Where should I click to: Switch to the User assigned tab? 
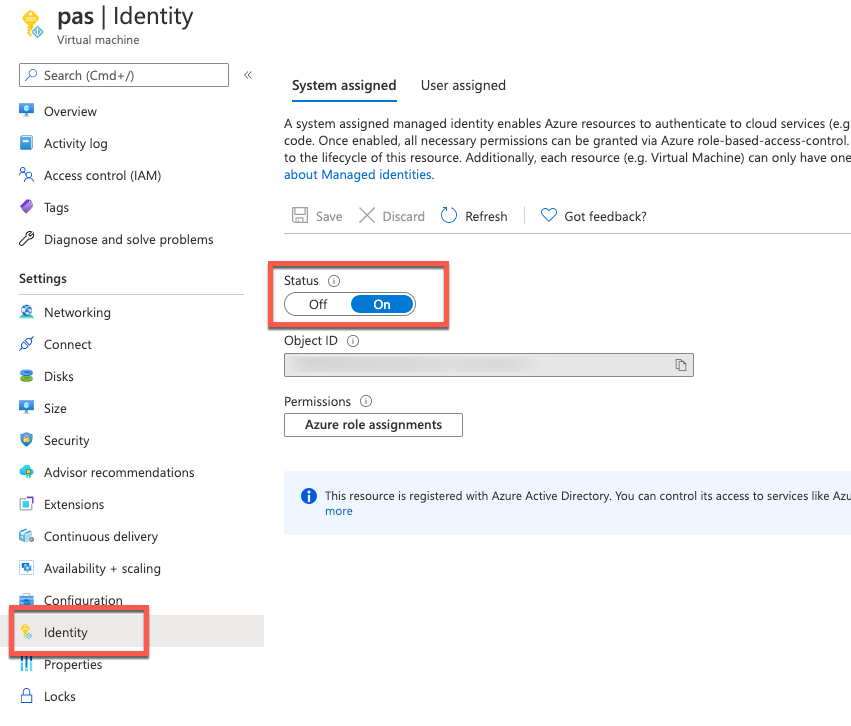pos(463,85)
